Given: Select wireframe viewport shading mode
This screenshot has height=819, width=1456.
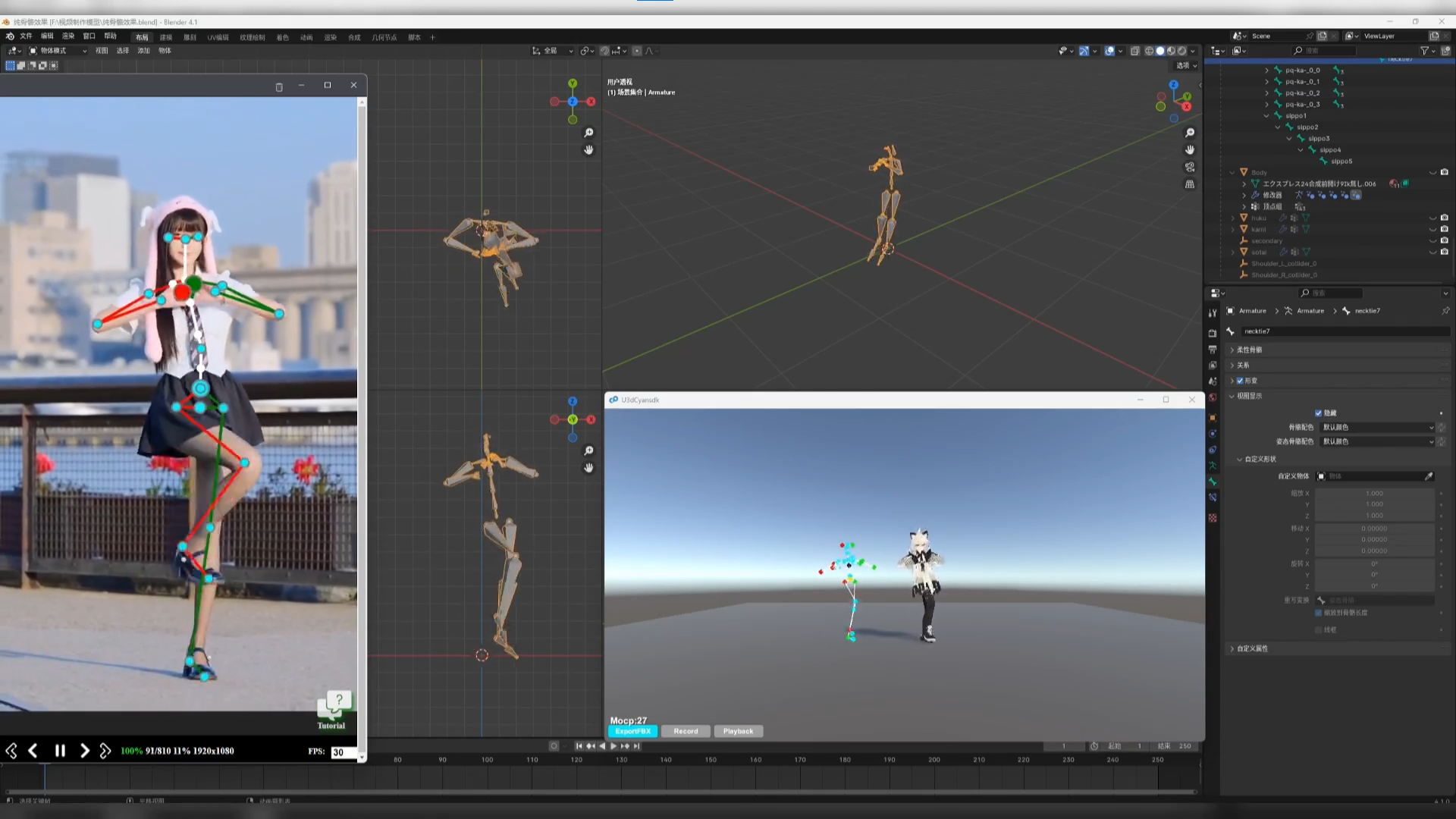Looking at the screenshot, I should tap(1149, 51).
